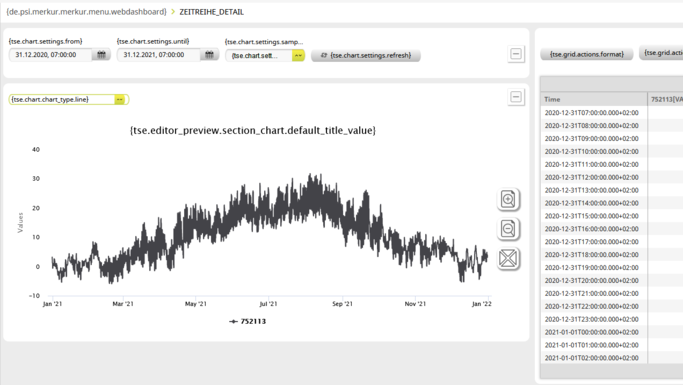Click the tse.grid.actions.format button
The height and width of the screenshot is (385, 683).
pos(587,54)
